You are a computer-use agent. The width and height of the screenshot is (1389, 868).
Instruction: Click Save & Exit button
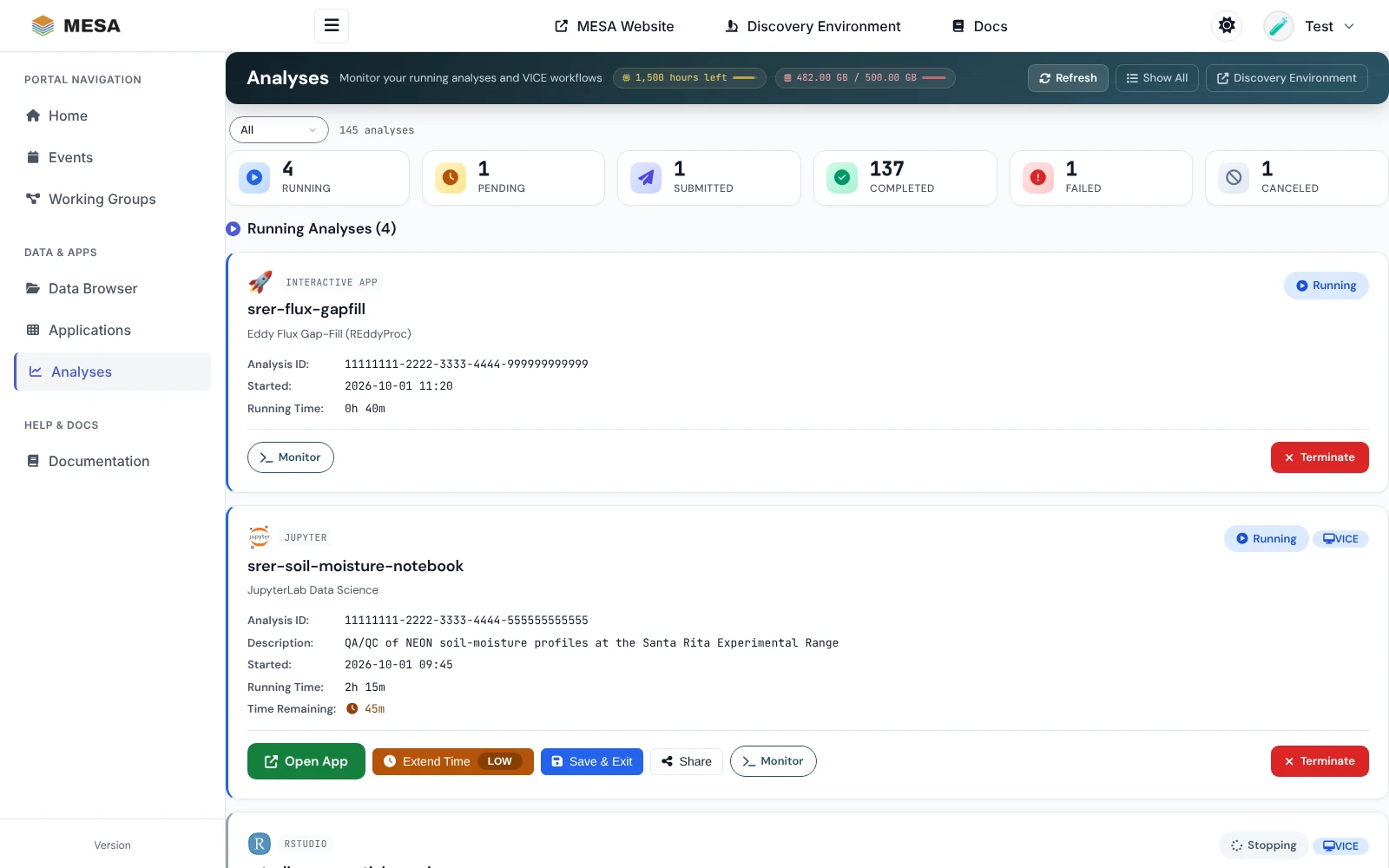(592, 761)
